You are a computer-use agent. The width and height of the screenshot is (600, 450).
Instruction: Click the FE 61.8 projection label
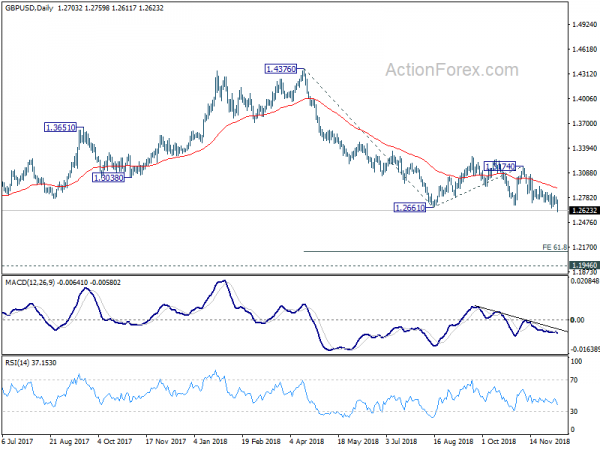554,247
